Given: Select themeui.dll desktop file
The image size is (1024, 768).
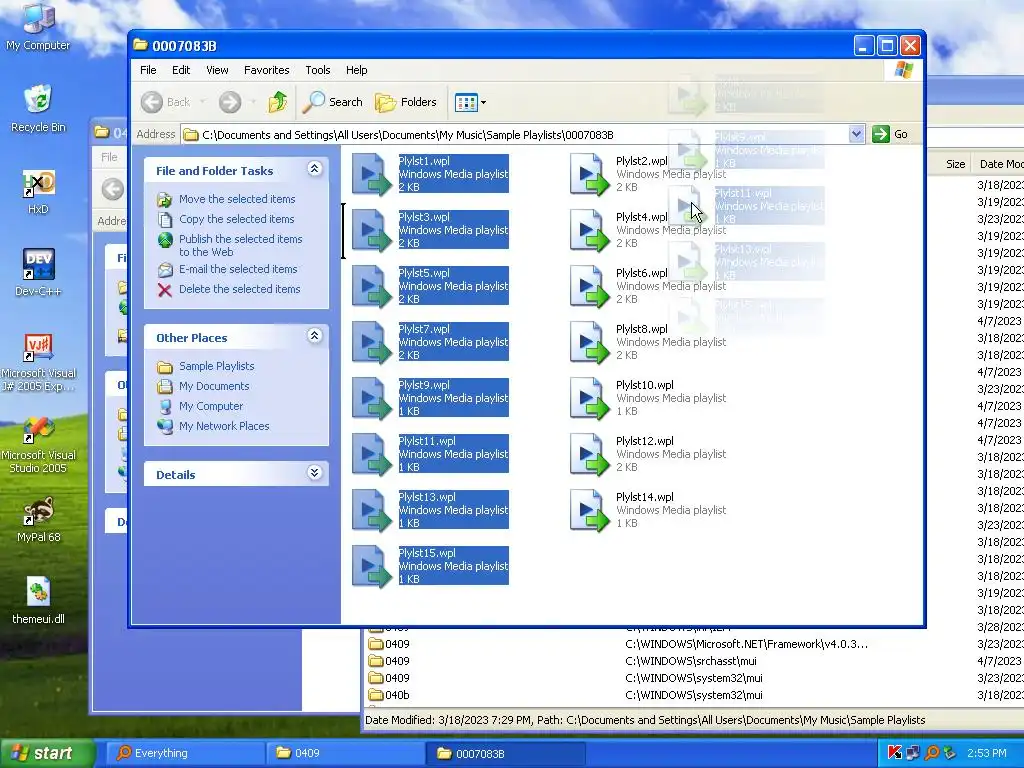Looking at the screenshot, I should 38,601.
